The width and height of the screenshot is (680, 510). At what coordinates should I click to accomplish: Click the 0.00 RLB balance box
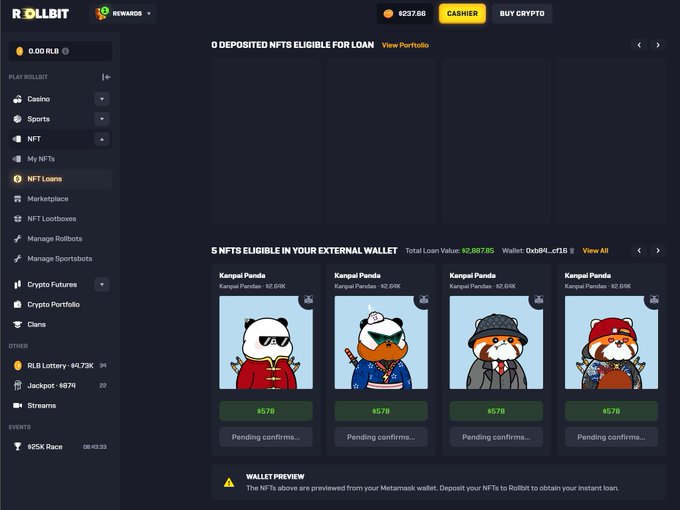tap(60, 51)
